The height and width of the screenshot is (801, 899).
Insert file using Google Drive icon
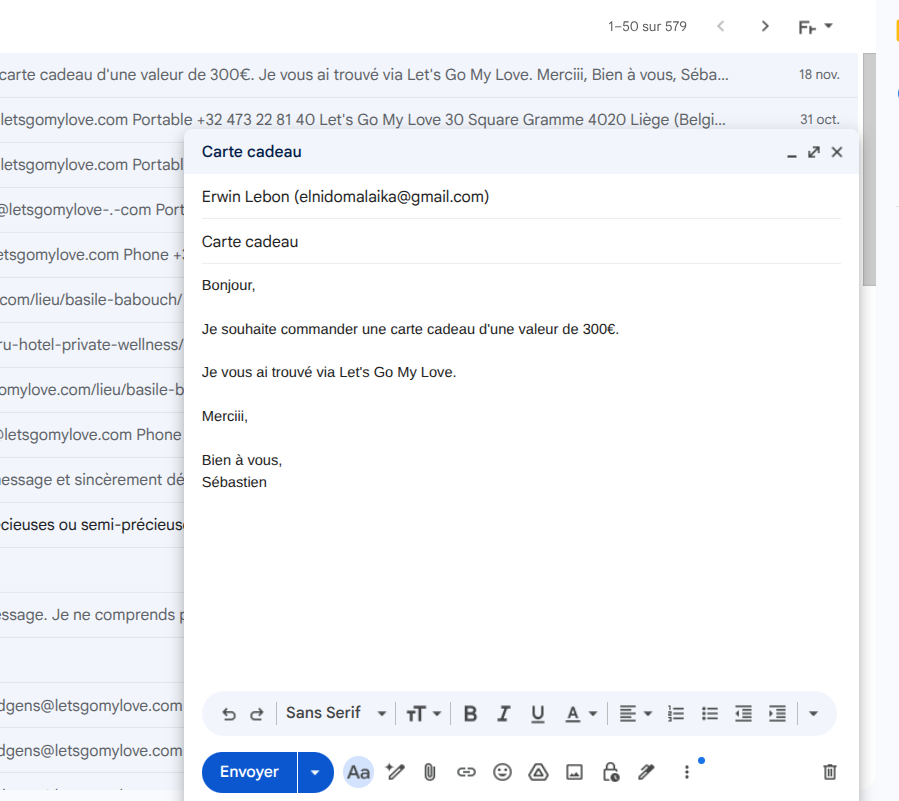tap(538, 772)
